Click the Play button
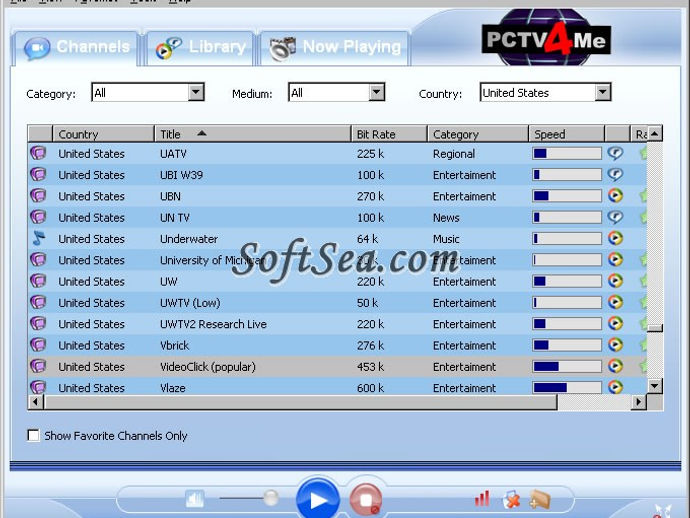Viewport: 690px width, 518px height. pos(318,500)
